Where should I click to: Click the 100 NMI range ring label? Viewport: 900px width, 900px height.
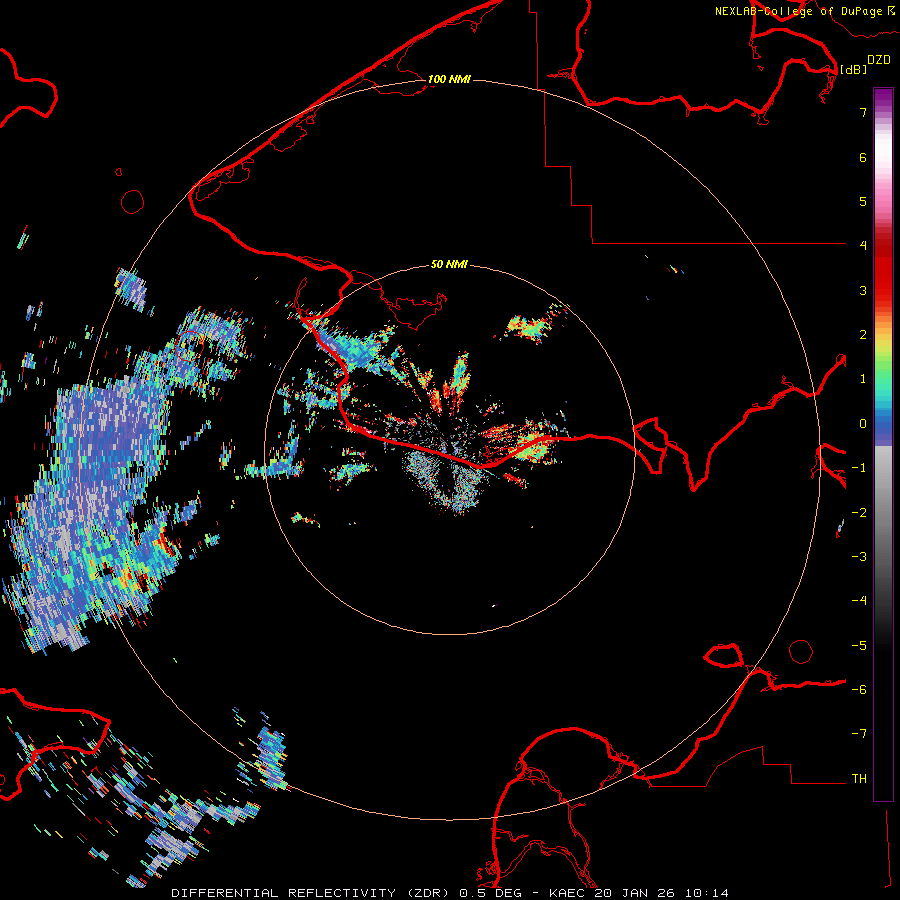(449, 79)
